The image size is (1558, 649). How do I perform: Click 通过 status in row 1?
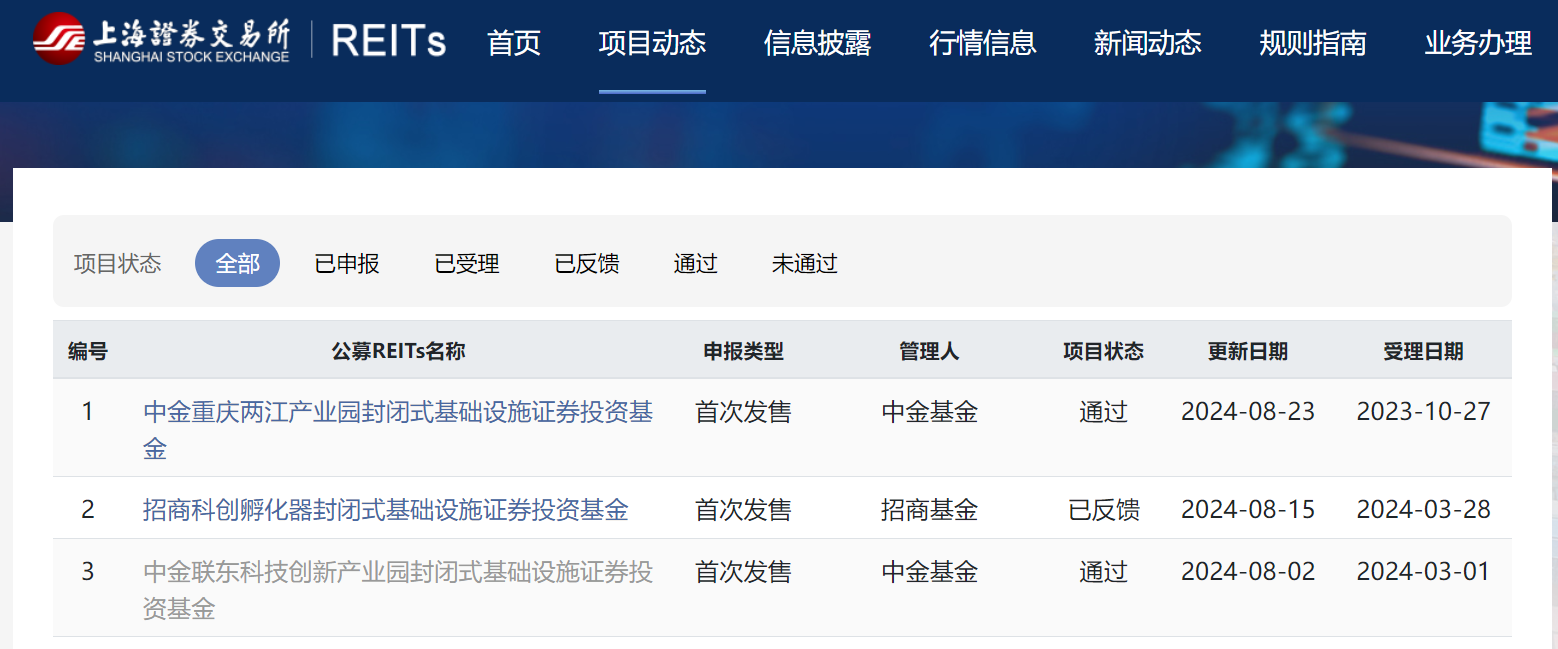click(1104, 412)
